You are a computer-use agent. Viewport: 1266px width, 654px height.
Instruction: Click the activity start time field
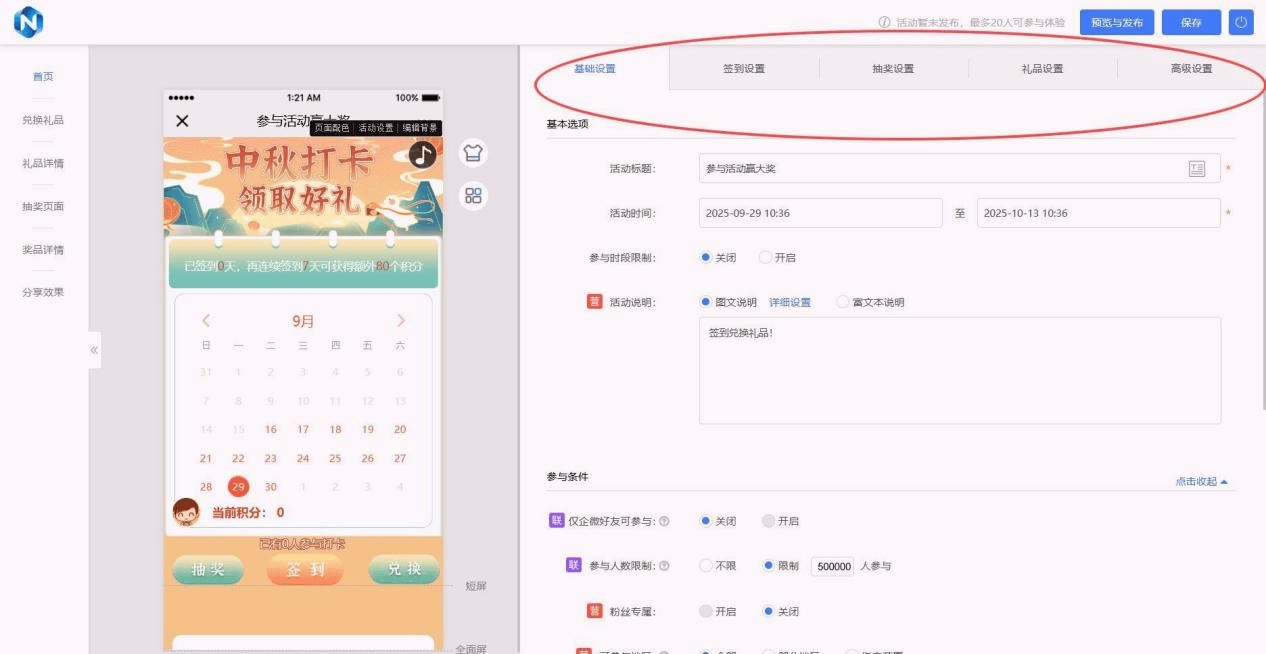tap(820, 213)
